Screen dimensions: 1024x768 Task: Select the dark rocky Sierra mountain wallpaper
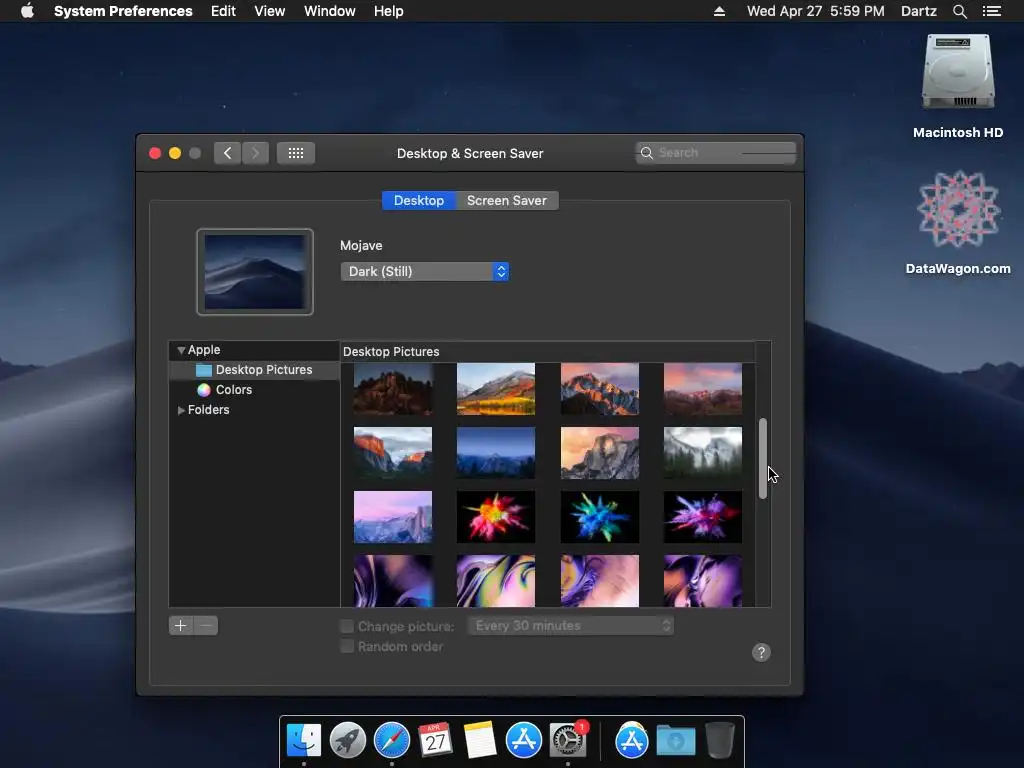[392, 389]
